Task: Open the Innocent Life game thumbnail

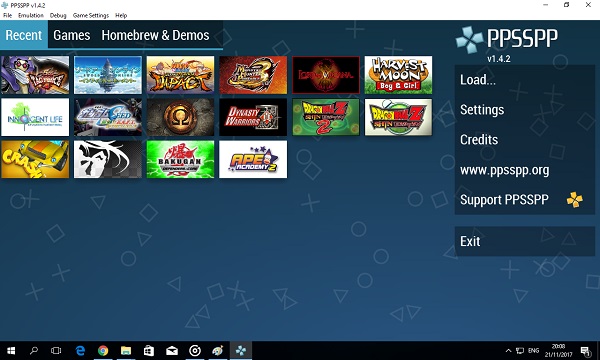Action: tap(35, 117)
